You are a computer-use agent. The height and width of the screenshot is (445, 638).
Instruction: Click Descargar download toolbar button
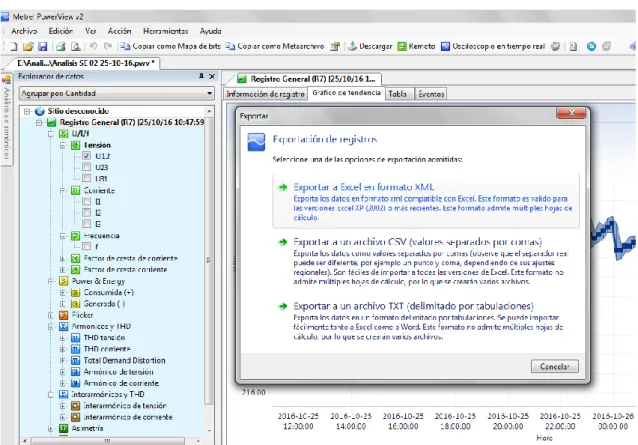click(370, 46)
